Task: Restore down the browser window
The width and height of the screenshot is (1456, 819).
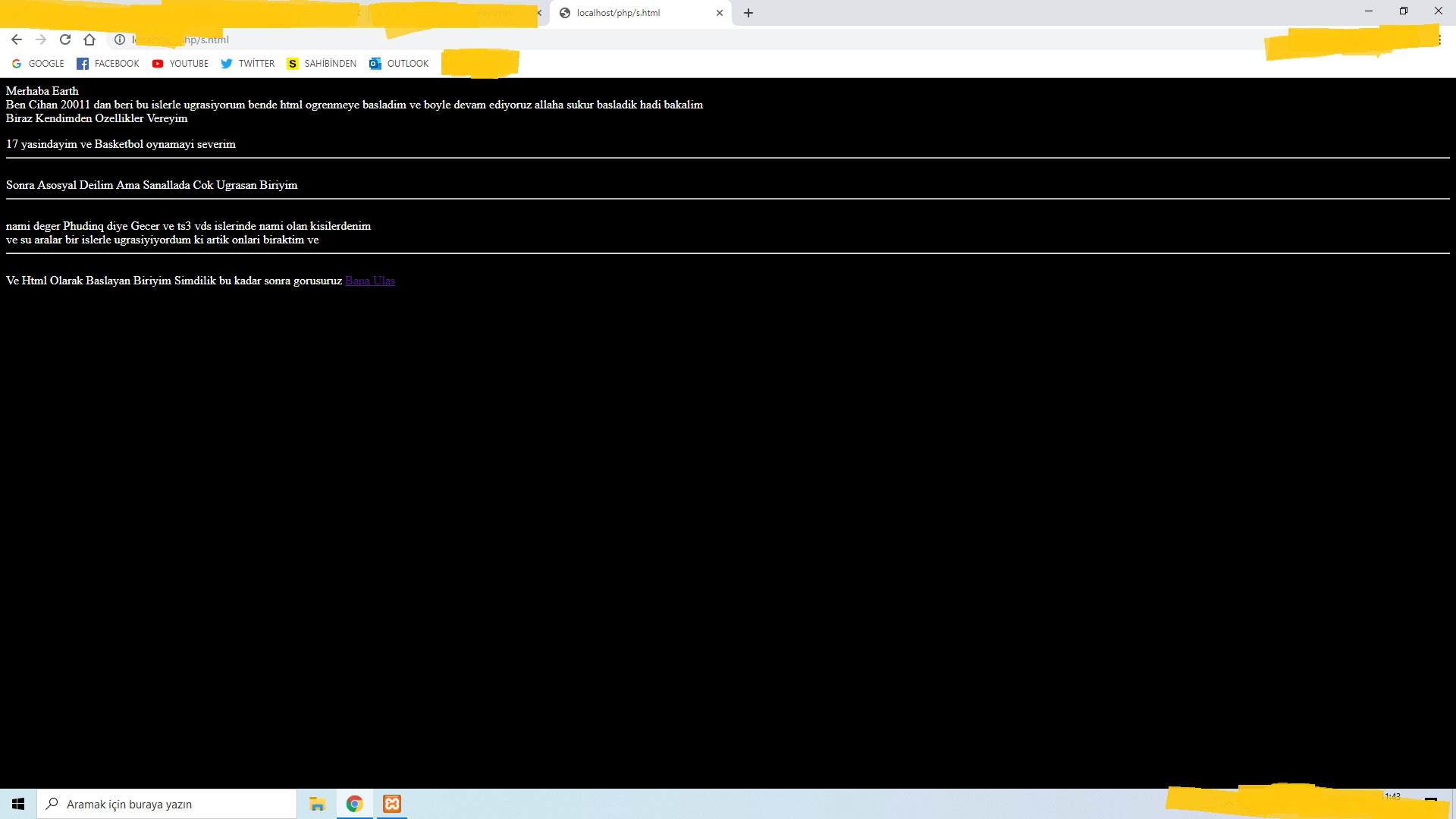Action: pos(1404,11)
